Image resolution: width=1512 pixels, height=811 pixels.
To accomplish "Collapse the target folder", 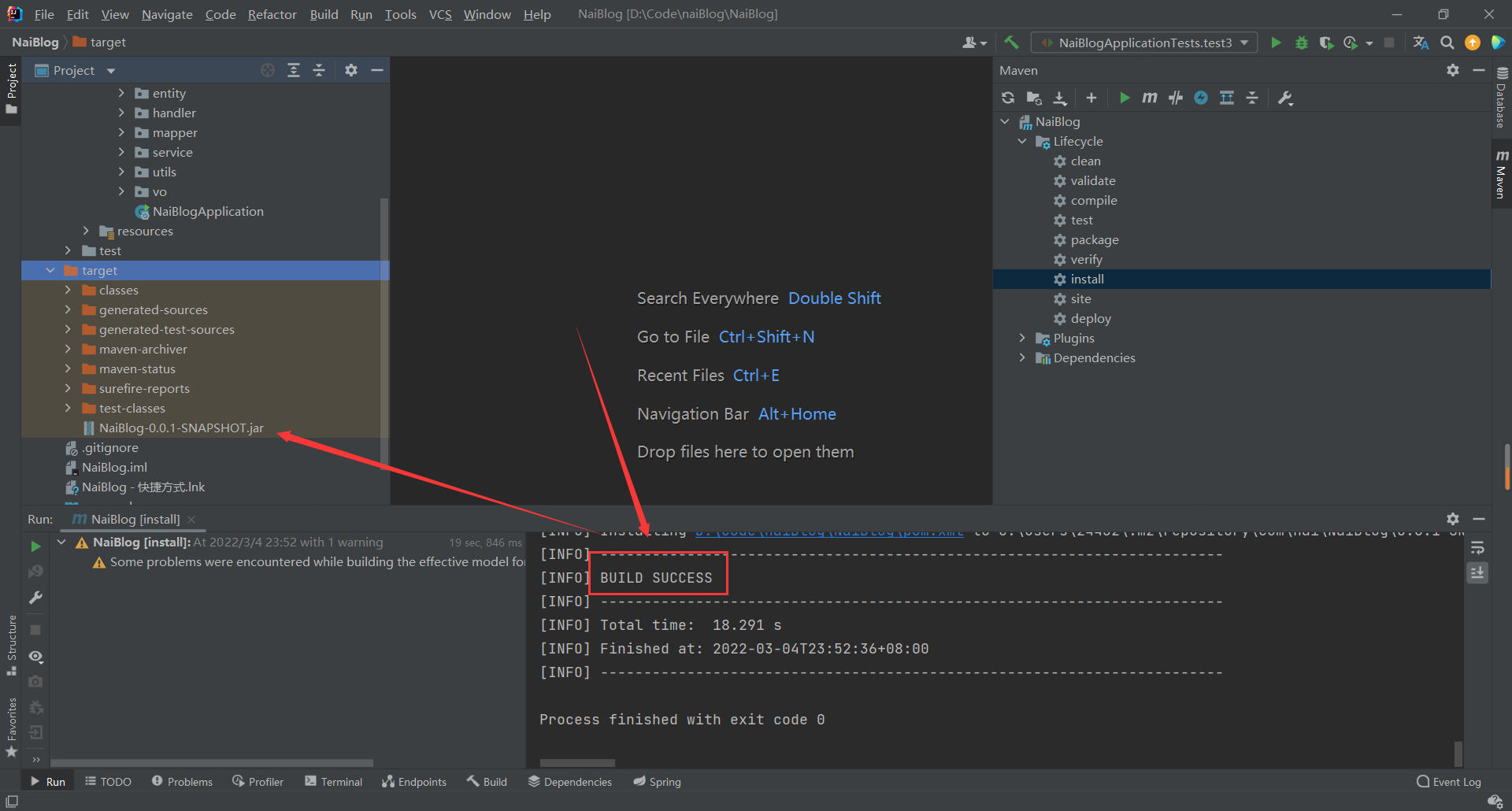I will pos(50,270).
